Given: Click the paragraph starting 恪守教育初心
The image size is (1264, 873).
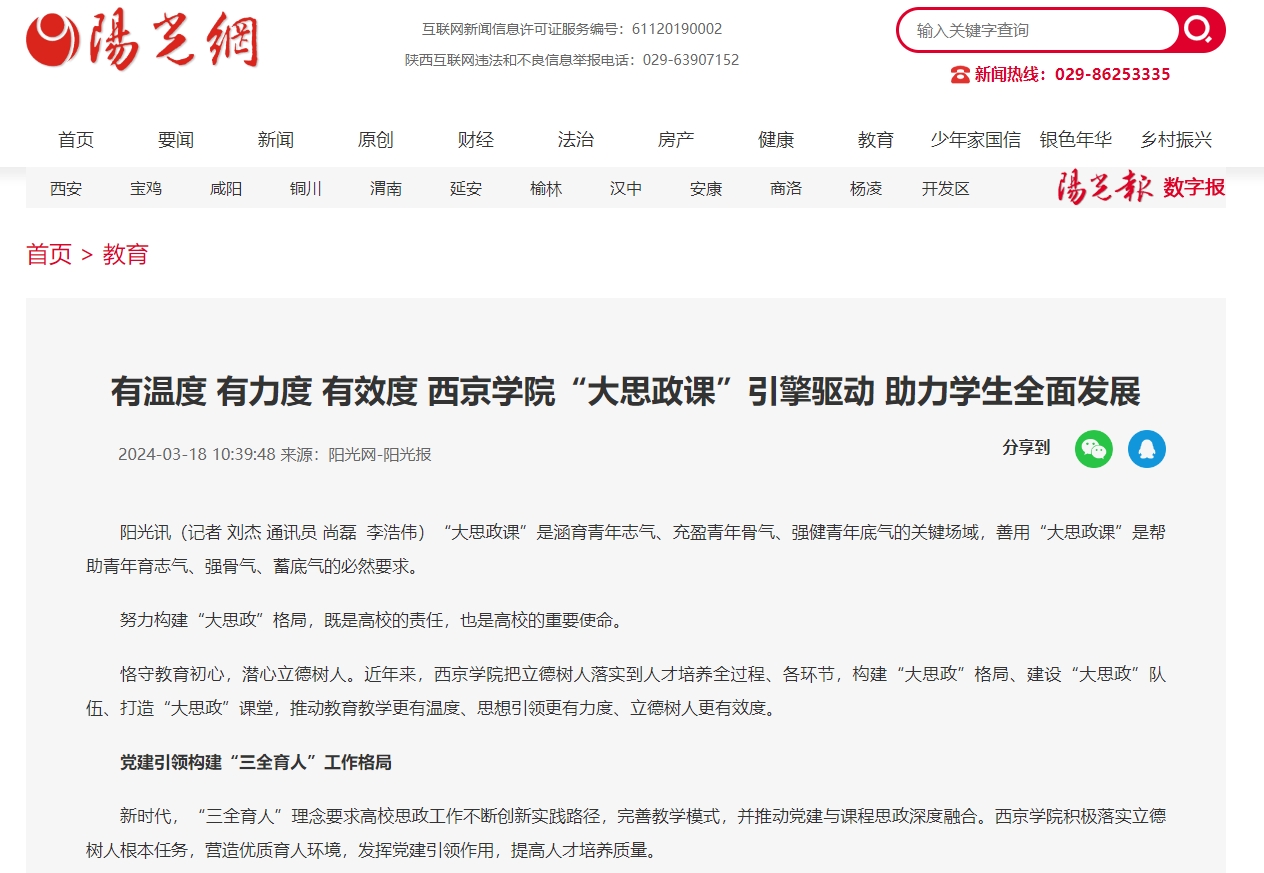Looking at the screenshot, I should tap(626, 691).
